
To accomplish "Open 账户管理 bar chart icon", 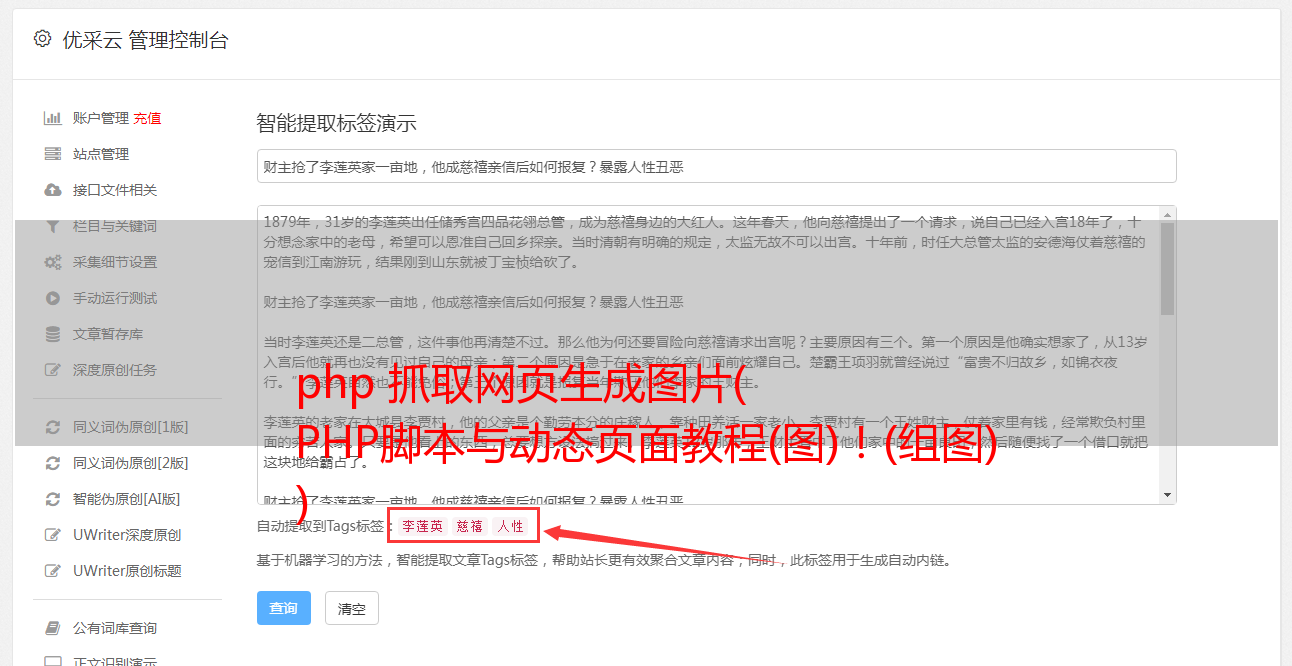I will pos(52,118).
